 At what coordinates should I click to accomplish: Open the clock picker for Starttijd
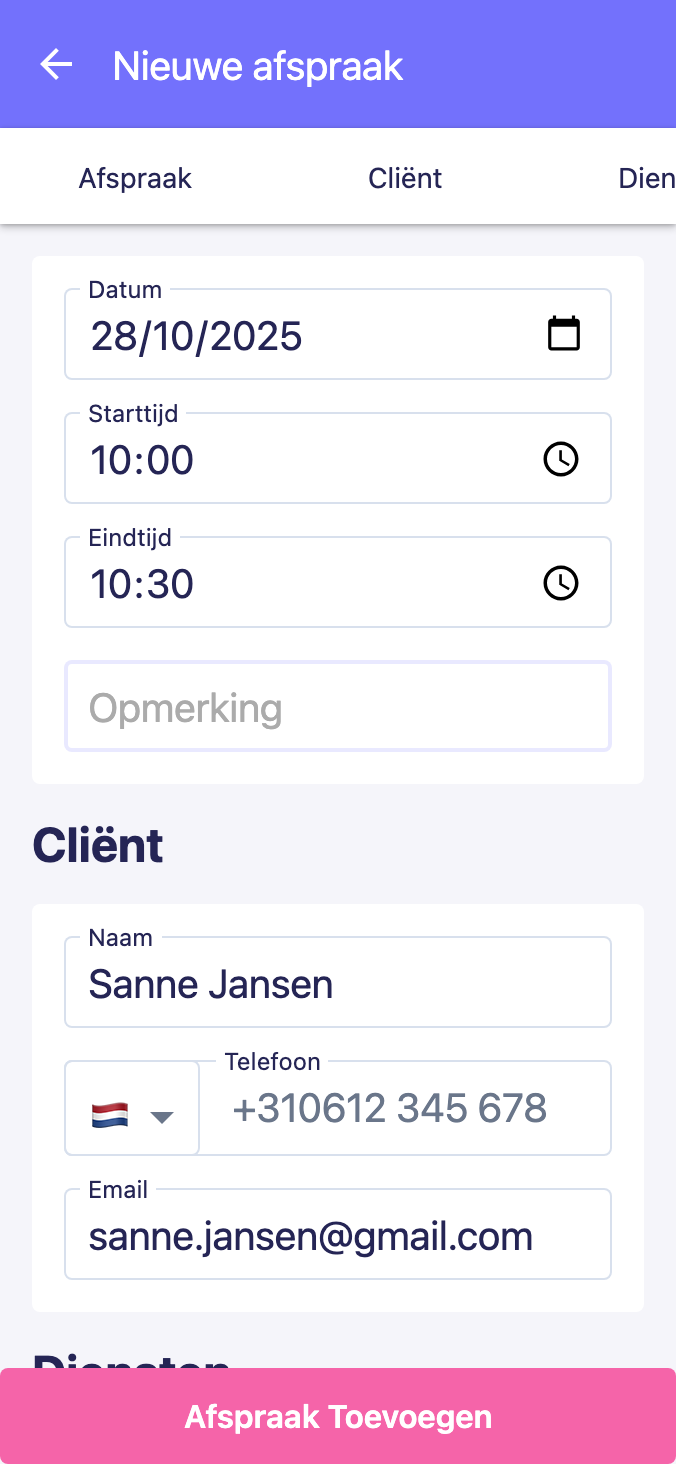tap(560, 459)
